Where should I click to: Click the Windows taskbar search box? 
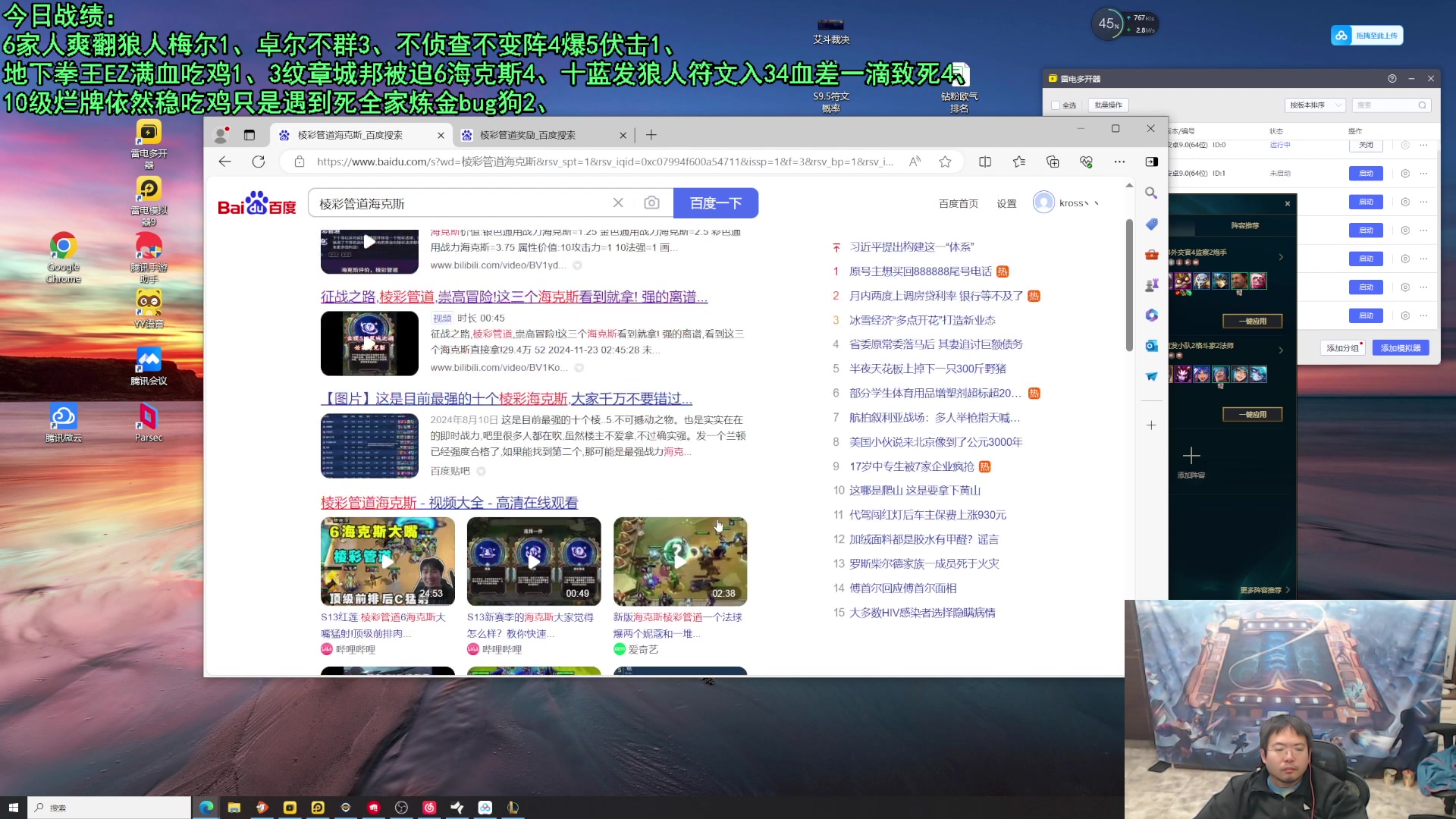coord(110,808)
